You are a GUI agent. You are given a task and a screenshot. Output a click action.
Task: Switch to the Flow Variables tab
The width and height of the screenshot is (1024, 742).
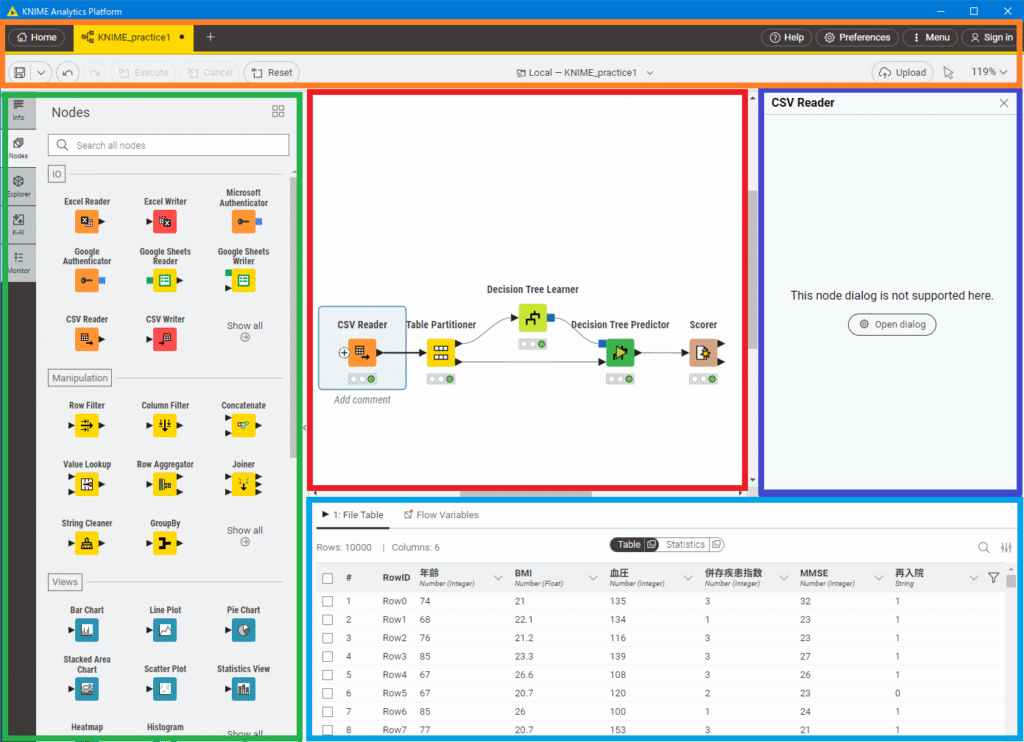tap(441, 515)
